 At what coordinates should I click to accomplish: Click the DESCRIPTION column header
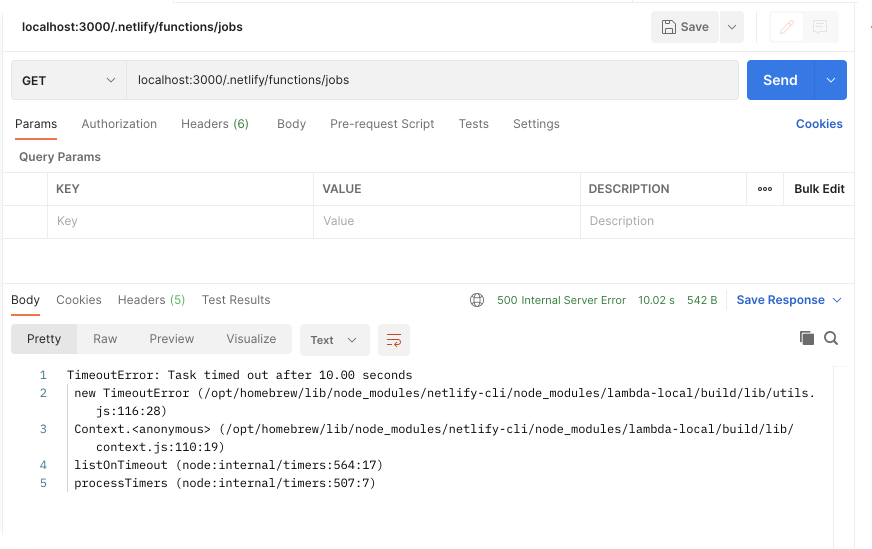[629, 189]
